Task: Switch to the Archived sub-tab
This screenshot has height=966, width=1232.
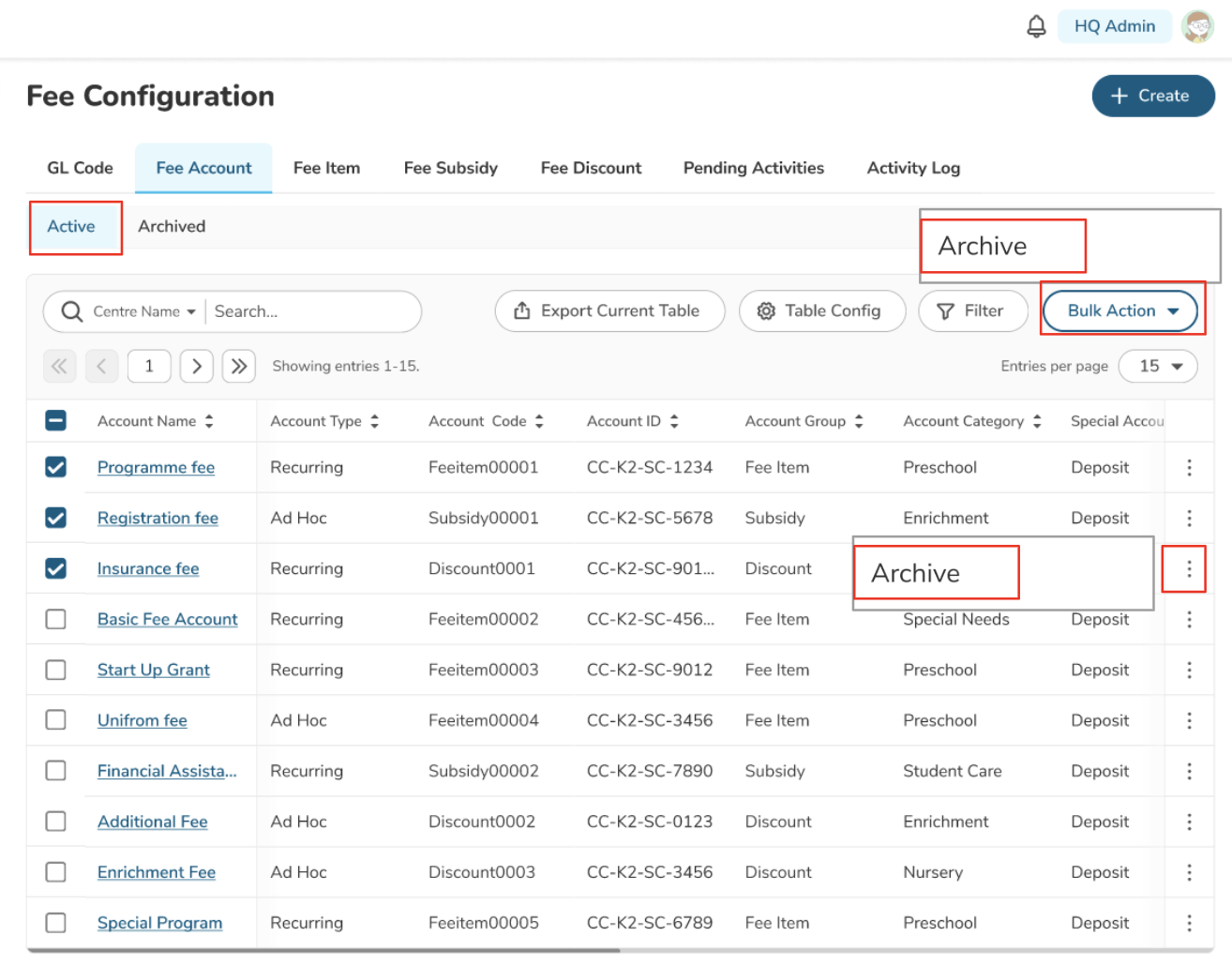Action: coord(172,226)
